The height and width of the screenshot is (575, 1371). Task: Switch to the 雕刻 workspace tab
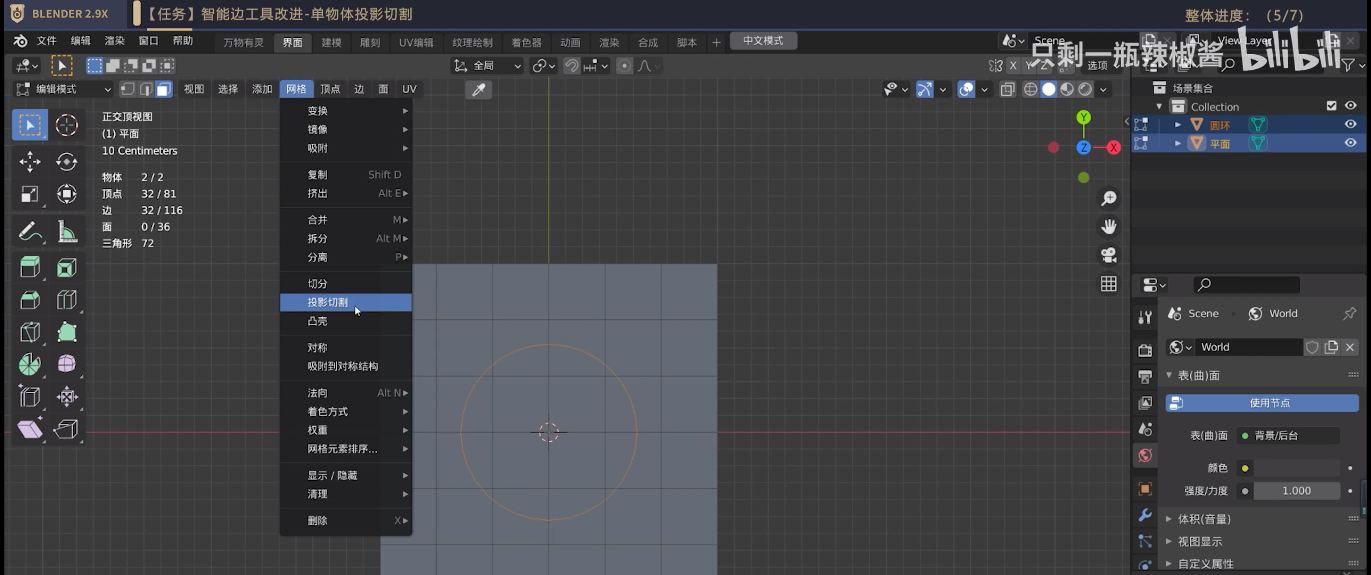click(370, 43)
